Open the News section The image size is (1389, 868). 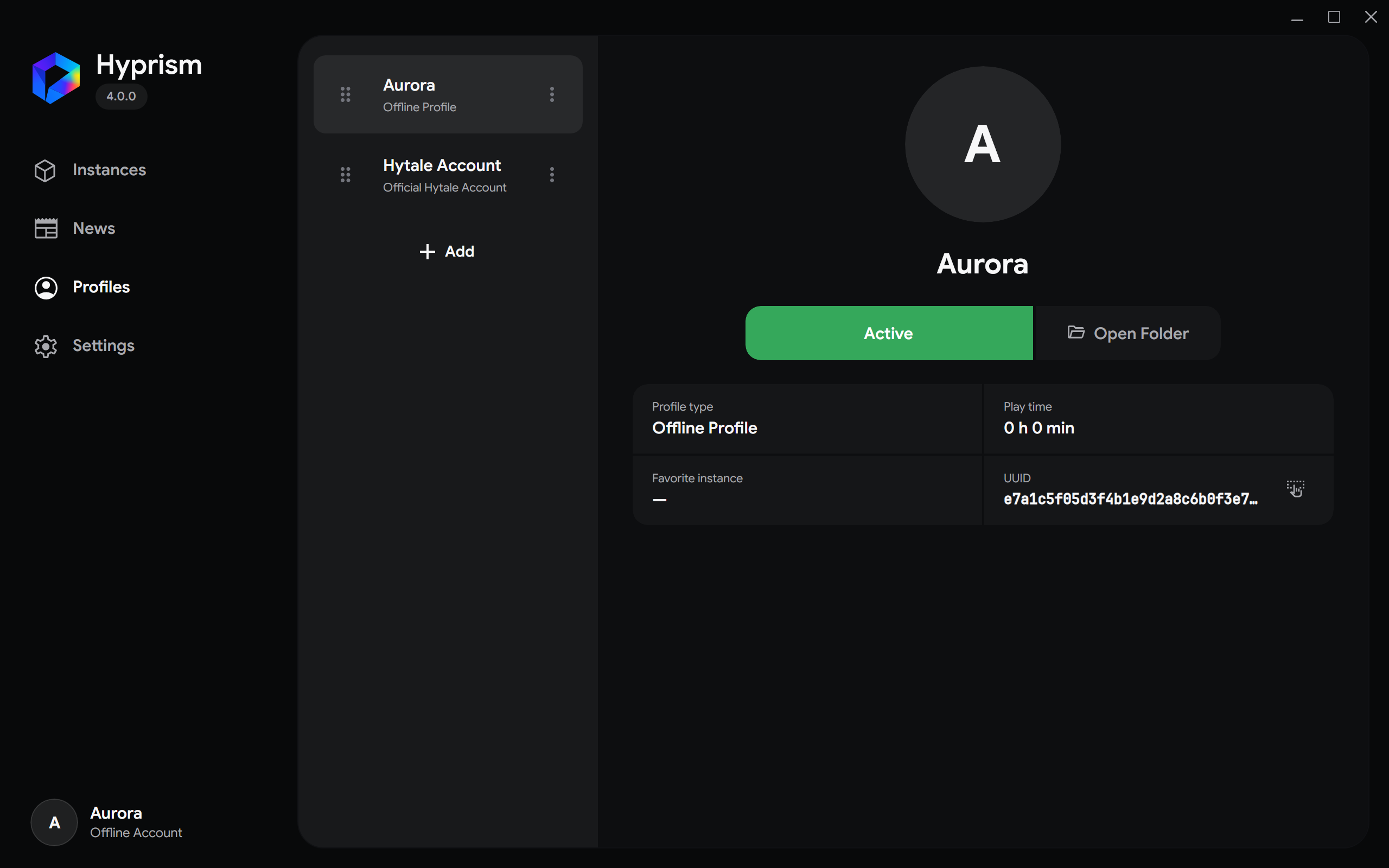75,228
